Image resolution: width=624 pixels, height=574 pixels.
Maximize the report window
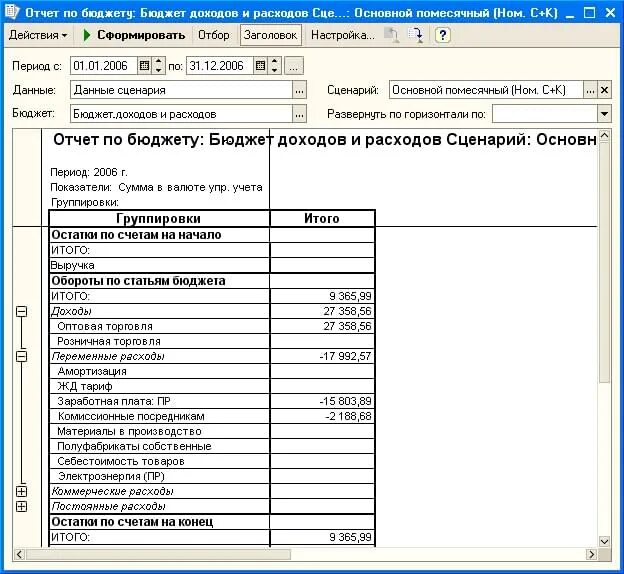pyautogui.click(x=589, y=13)
